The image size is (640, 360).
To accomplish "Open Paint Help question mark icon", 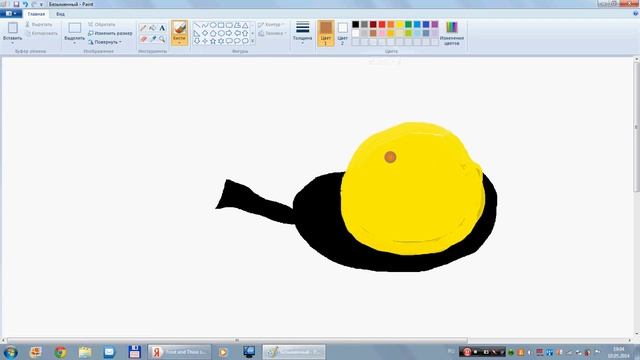I will 636,13.
